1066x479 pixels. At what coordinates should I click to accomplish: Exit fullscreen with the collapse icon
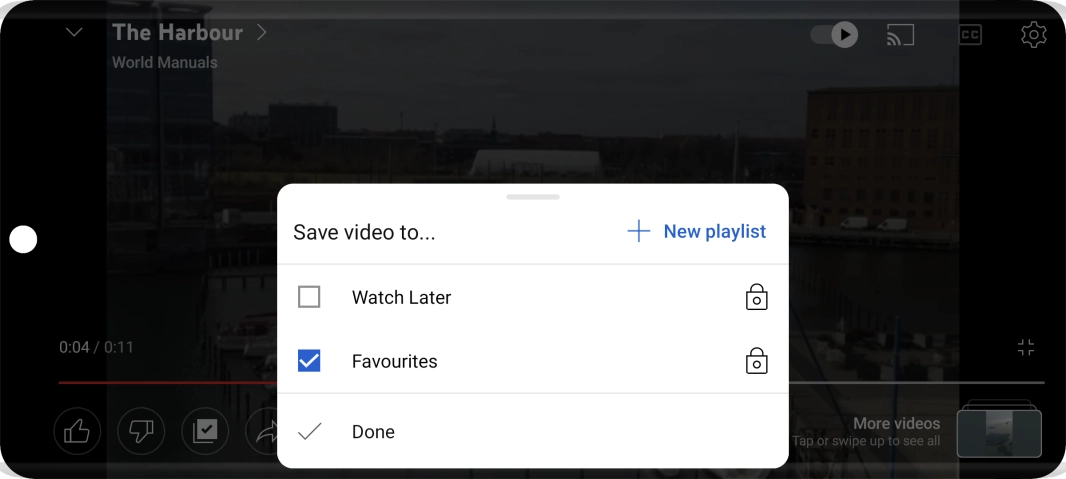click(x=1026, y=348)
